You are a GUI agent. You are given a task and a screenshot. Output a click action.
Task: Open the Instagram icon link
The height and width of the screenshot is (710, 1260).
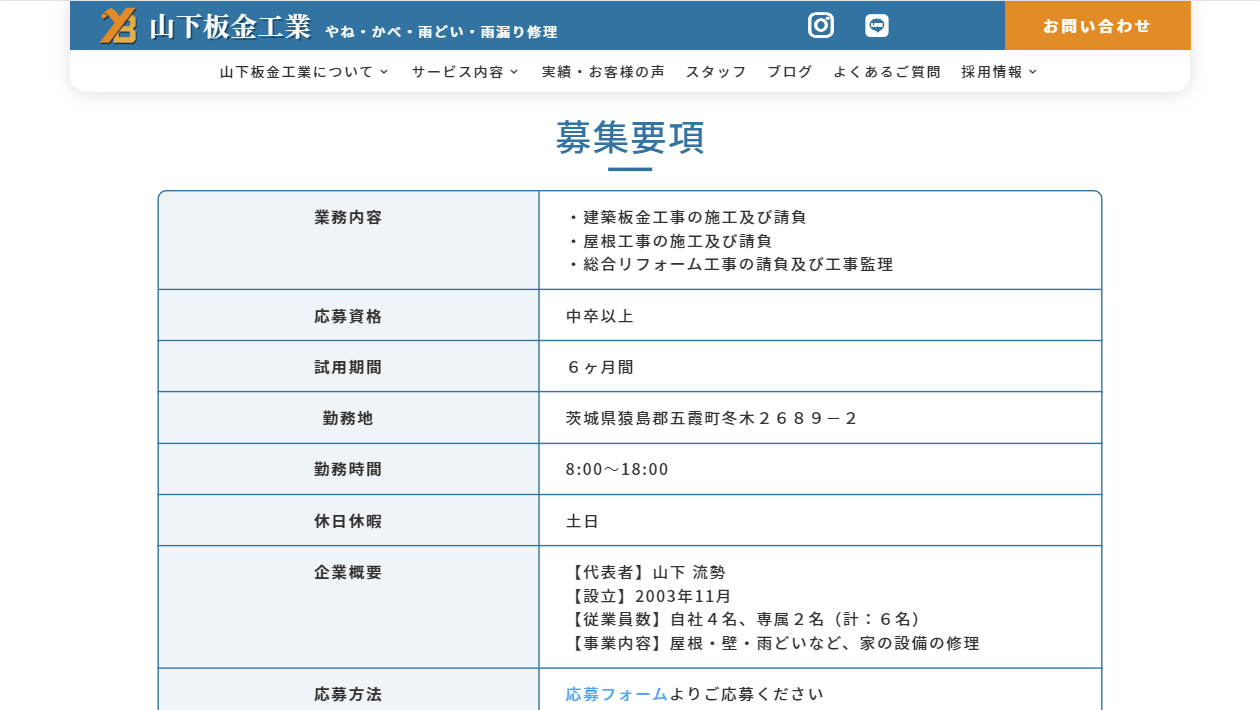pos(821,26)
